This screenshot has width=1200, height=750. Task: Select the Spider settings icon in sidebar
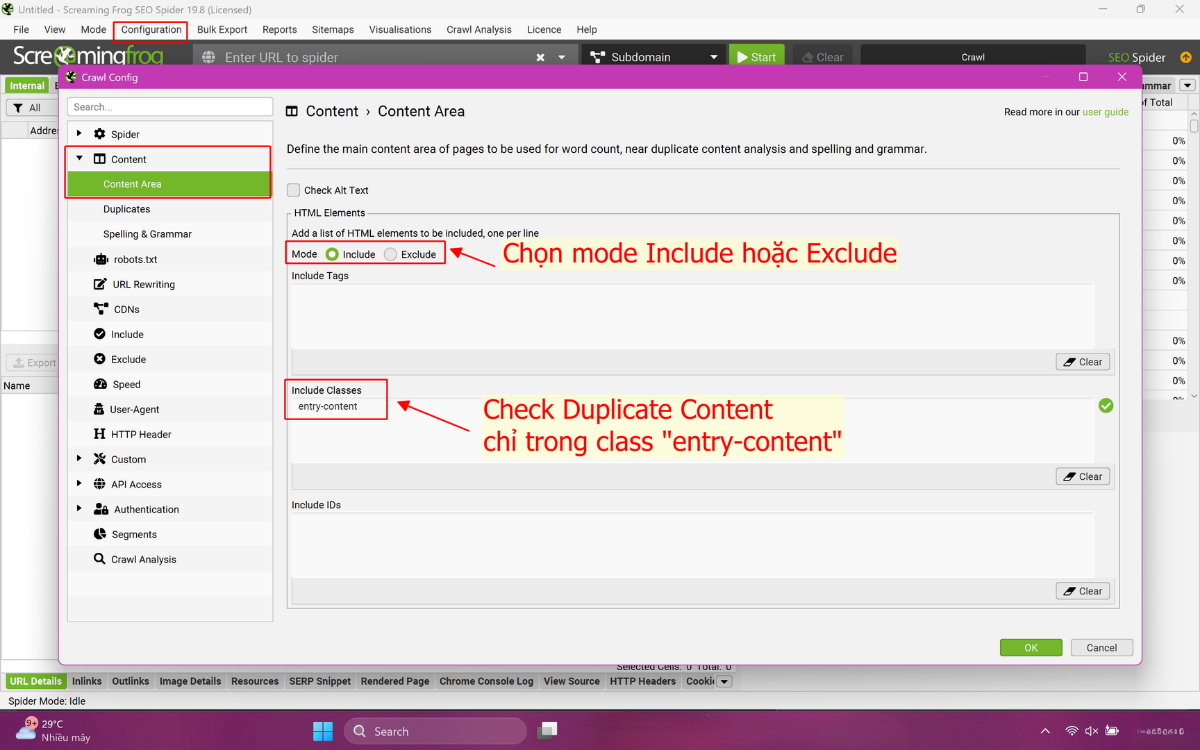point(101,132)
